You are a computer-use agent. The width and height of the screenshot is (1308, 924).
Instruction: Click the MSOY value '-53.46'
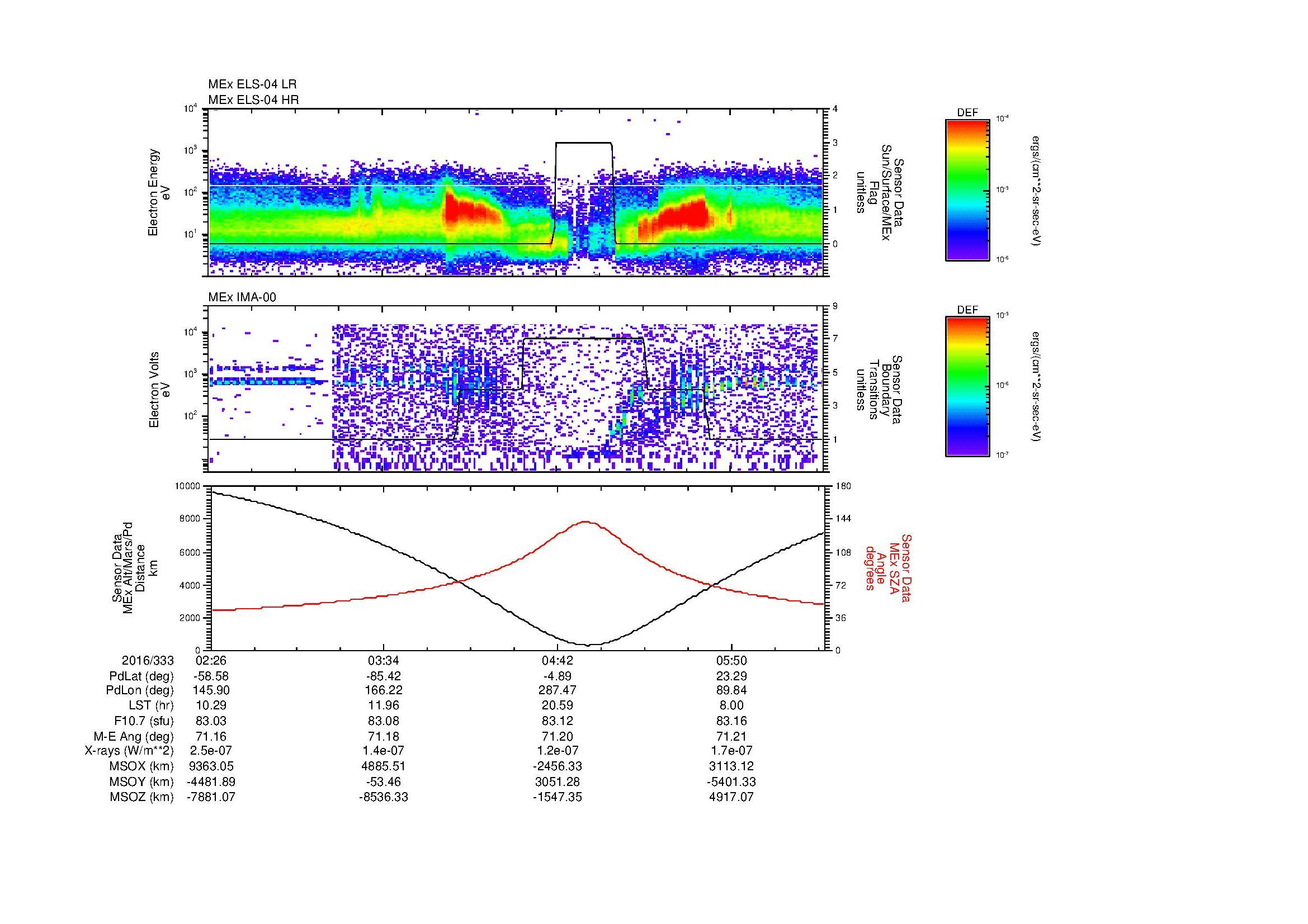[x=384, y=781]
